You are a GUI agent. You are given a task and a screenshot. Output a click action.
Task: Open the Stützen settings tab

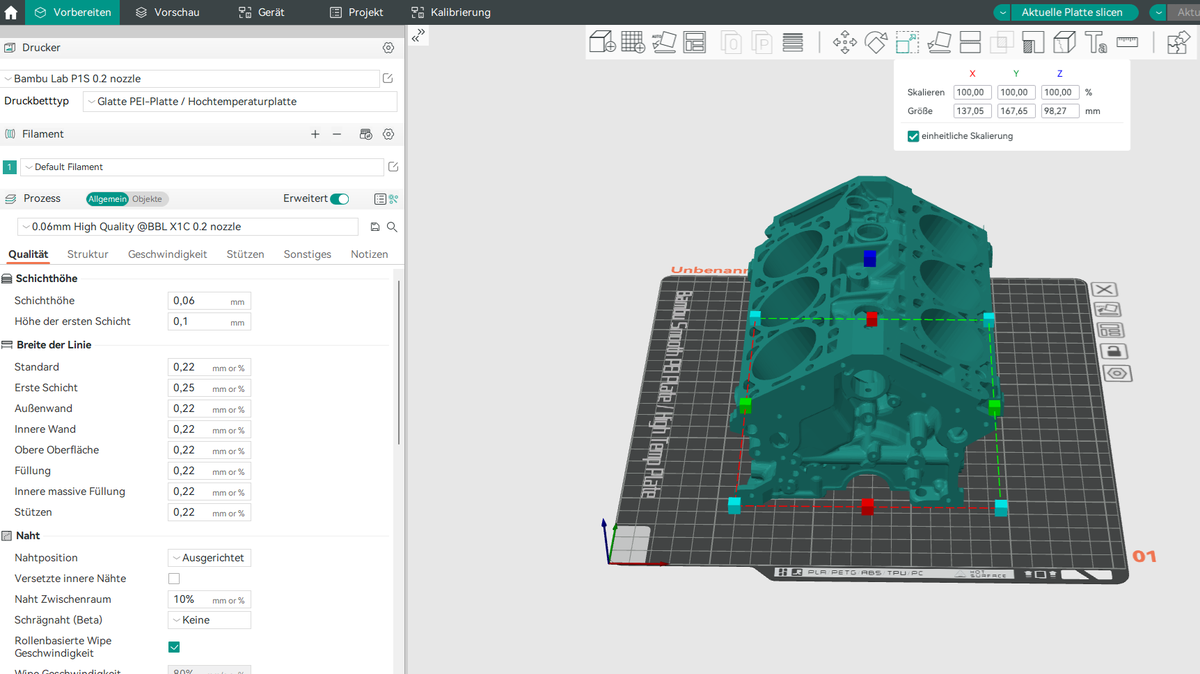coord(245,254)
